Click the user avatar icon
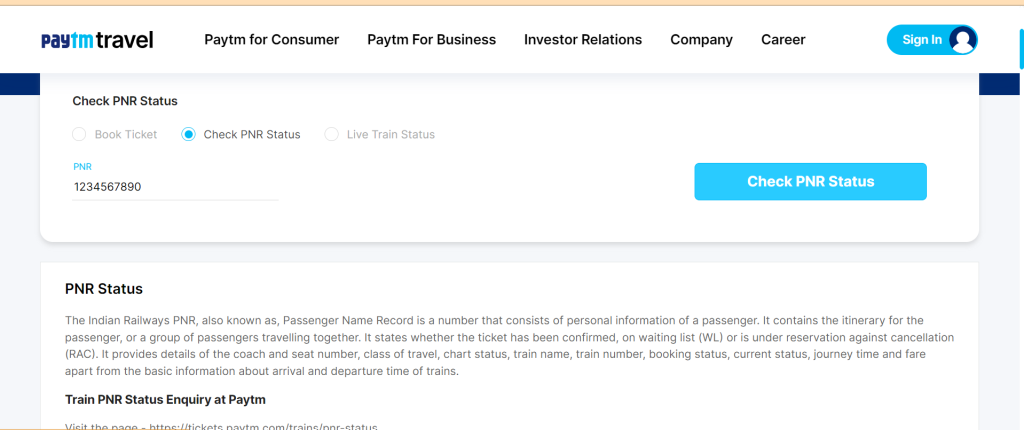The width and height of the screenshot is (1024, 430). [963, 40]
